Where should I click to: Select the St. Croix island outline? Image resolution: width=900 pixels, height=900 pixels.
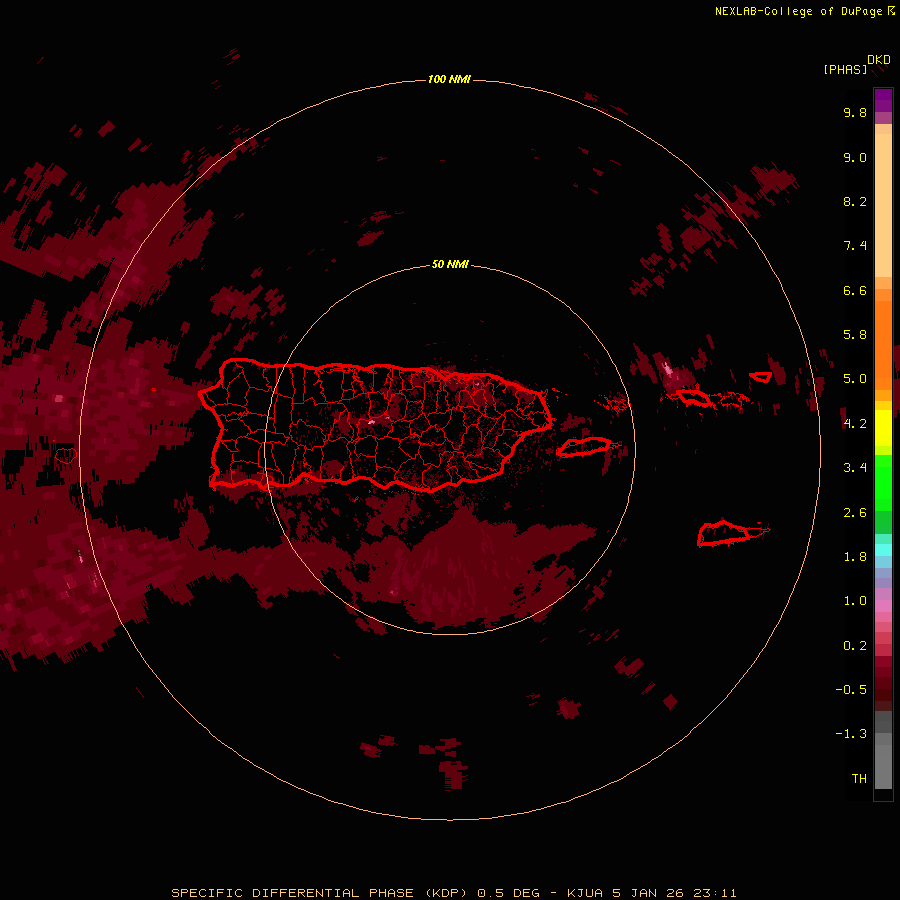point(724,534)
